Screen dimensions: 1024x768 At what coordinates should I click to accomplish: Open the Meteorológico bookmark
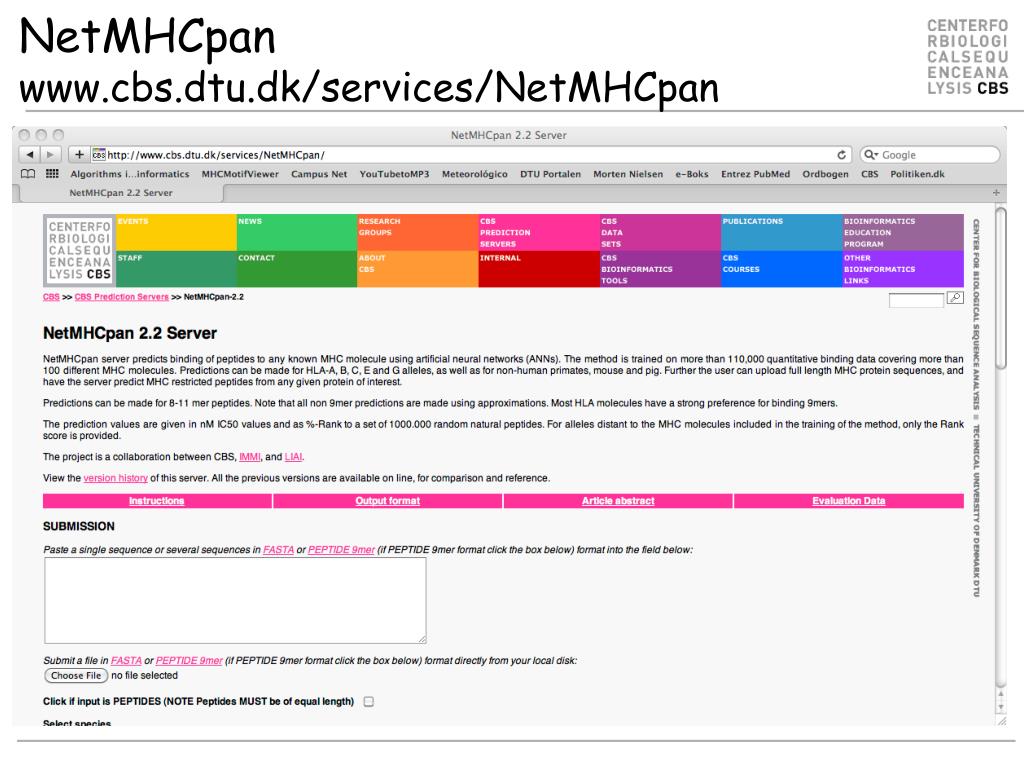click(x=475, y=174)
